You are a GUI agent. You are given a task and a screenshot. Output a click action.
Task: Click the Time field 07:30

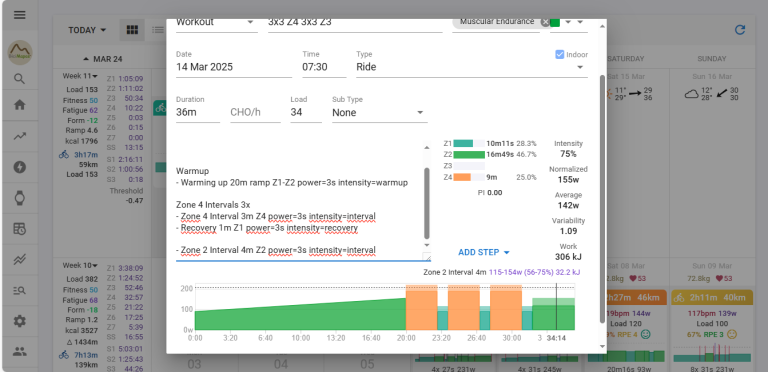point(324,67)
